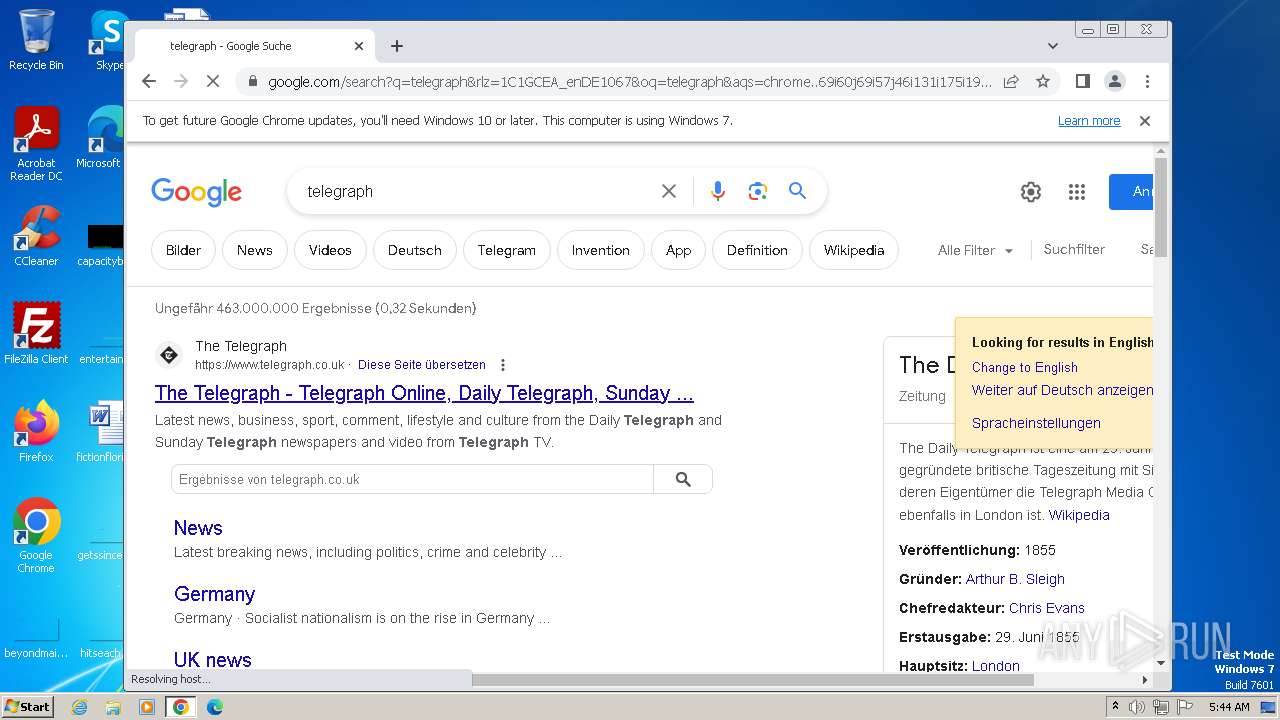Clear the search query with X
Screen dimensions: 1280x720
pos(669,191)
